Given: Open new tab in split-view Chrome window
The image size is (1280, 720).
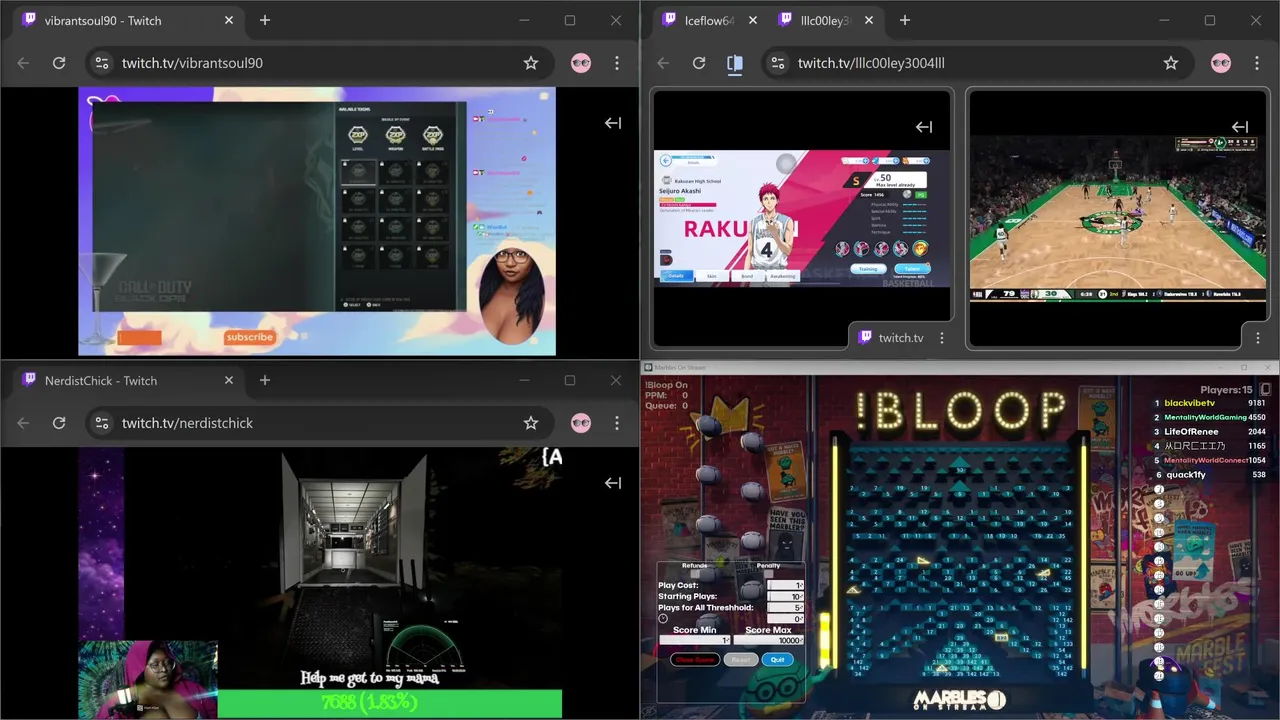Looking at the screenshot, I should tap(905, 20).
